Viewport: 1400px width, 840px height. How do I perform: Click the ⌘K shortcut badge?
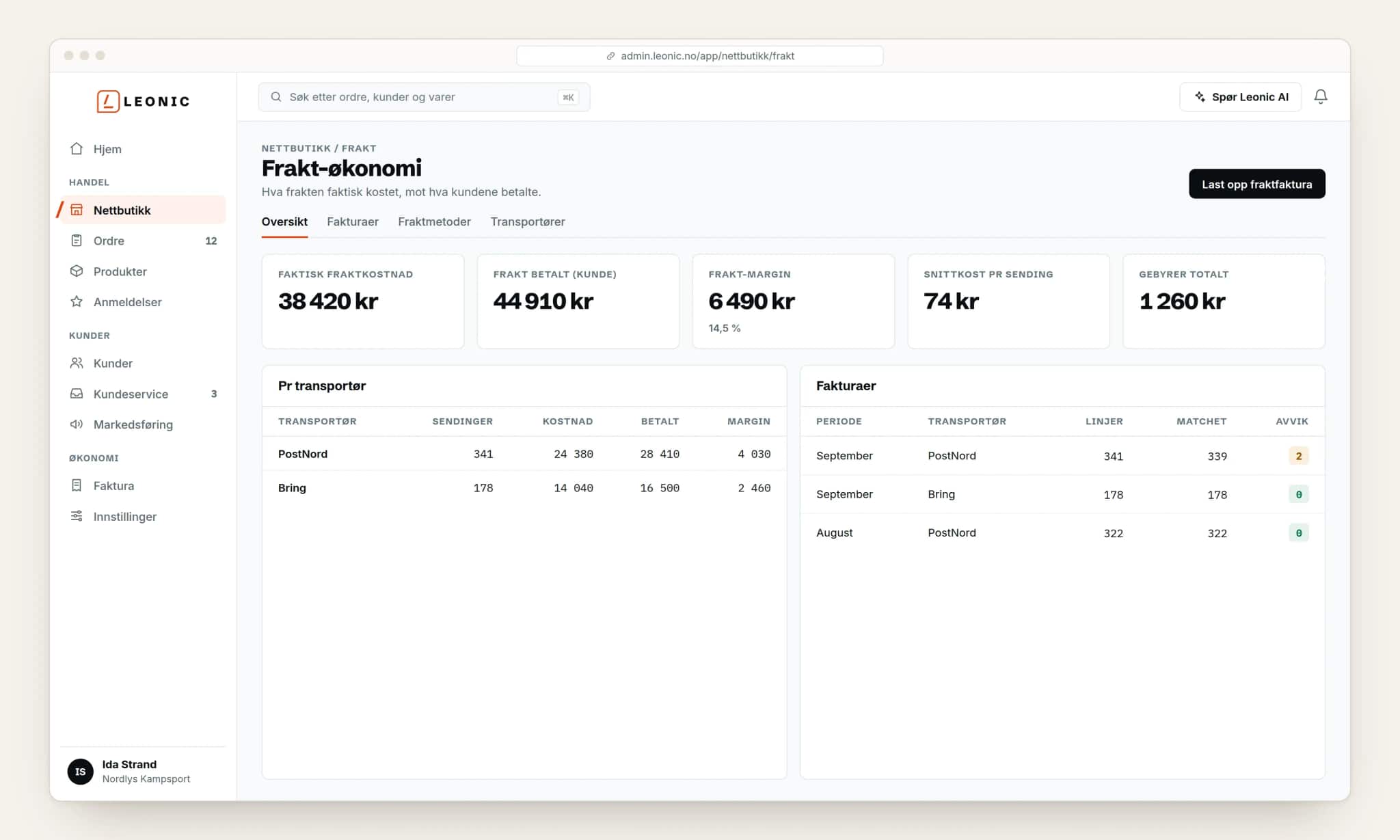(568, 97)
